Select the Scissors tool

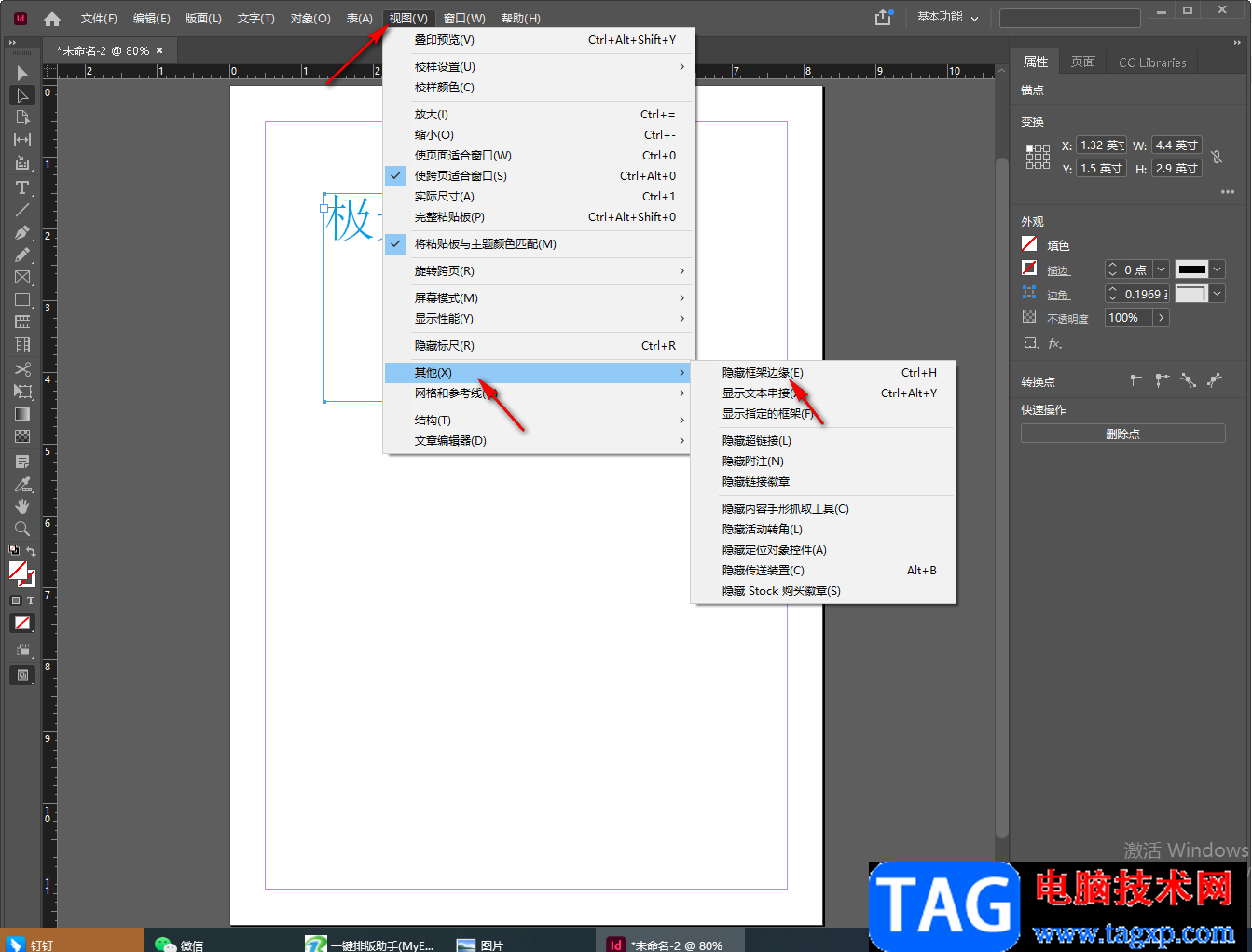pyautogui.click(x=22, y=369)
